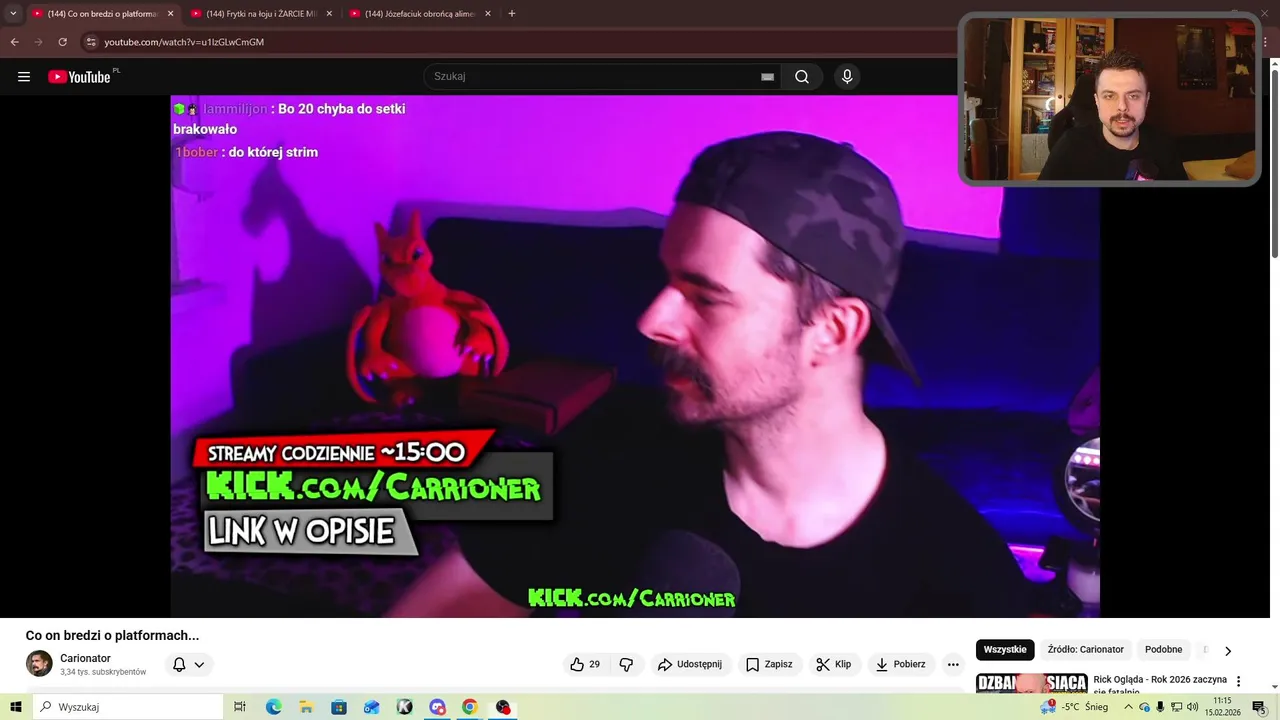Screen dimensions: 1280x720
Task: Open the network icon in the tray
Action: tap(1176, 707)
